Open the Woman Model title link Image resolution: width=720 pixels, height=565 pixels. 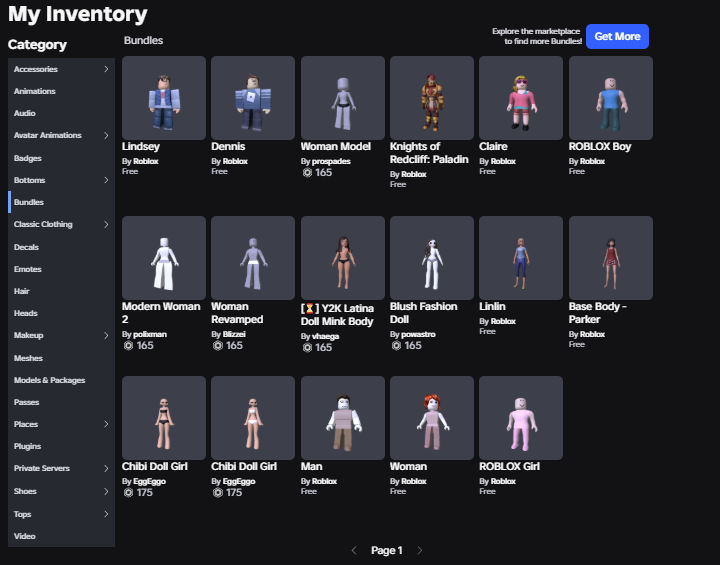coord(336,147)
